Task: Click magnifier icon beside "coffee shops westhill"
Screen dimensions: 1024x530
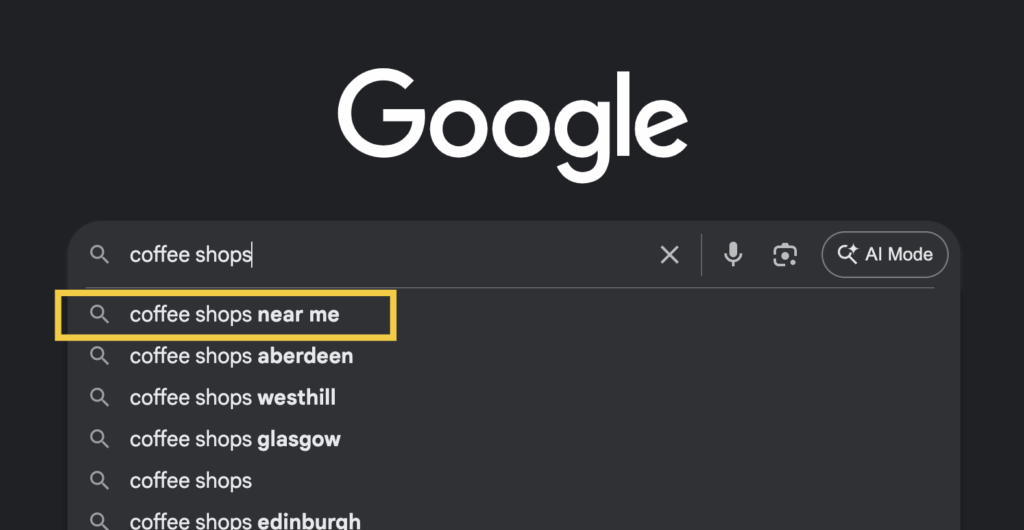Action: coord(99,397)
